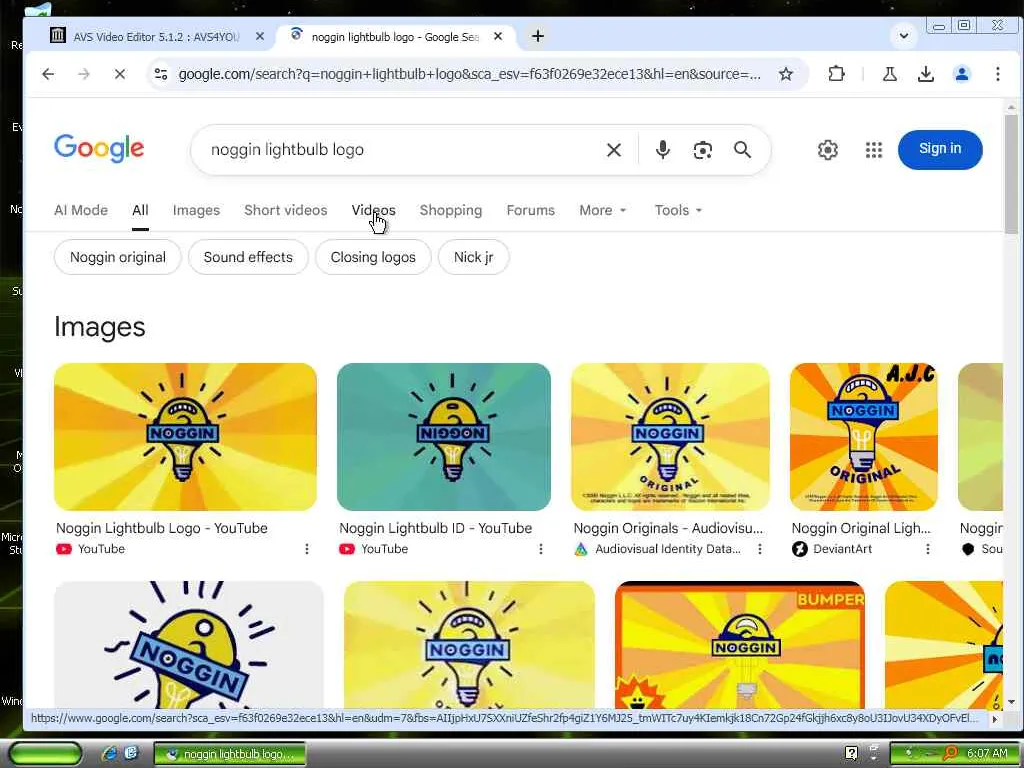Open the teal mirrored Noggin thumbnail
This screenshot has height=768, width=1024.
(443, 437)
